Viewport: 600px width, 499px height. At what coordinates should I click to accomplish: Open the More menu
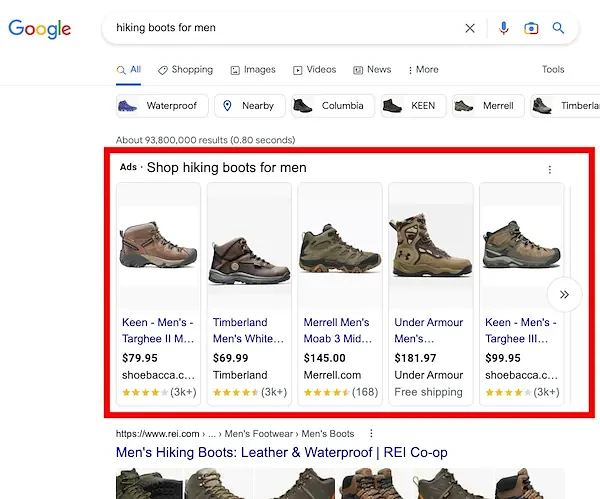[423, 70]
